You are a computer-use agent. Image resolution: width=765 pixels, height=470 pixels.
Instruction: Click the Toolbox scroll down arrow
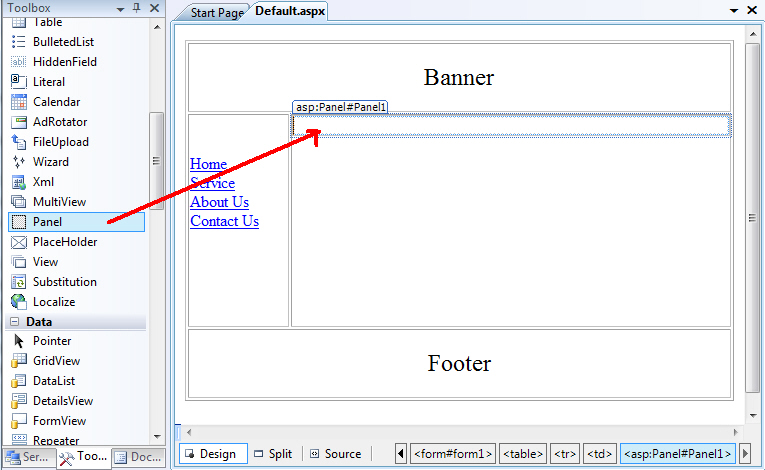tap(157, 436)
